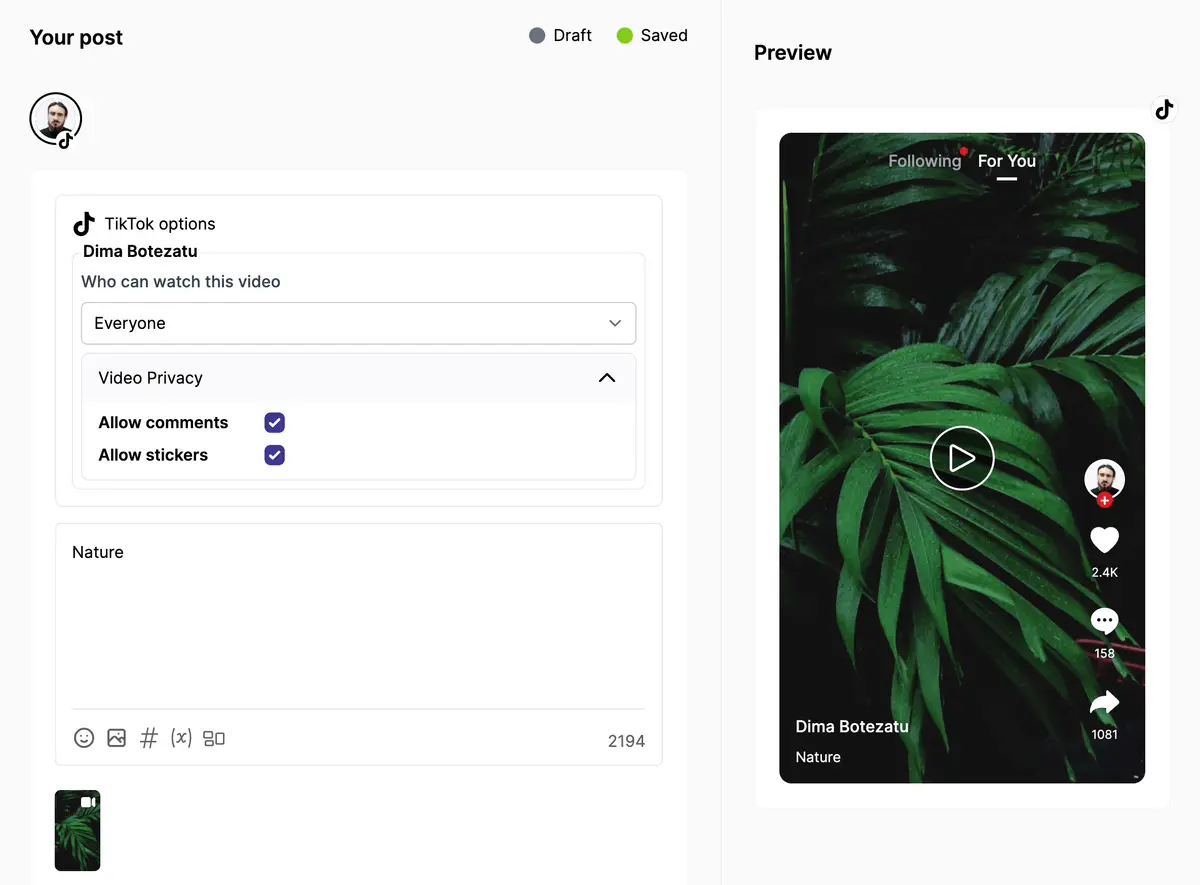The width and height of the screenshot is (1200, 885).
Task: Disable the Allow stickers checkbox
Action: pos(274,455)
